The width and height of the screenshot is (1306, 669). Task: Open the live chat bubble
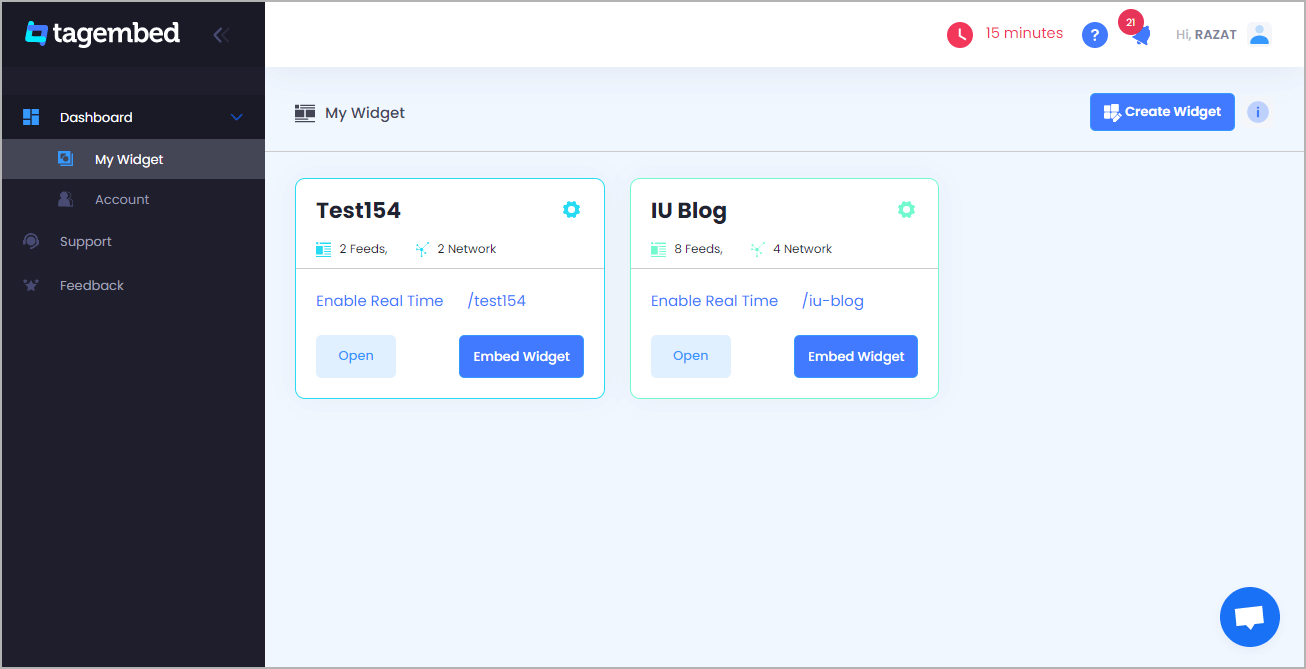[x=1250, y=617]
